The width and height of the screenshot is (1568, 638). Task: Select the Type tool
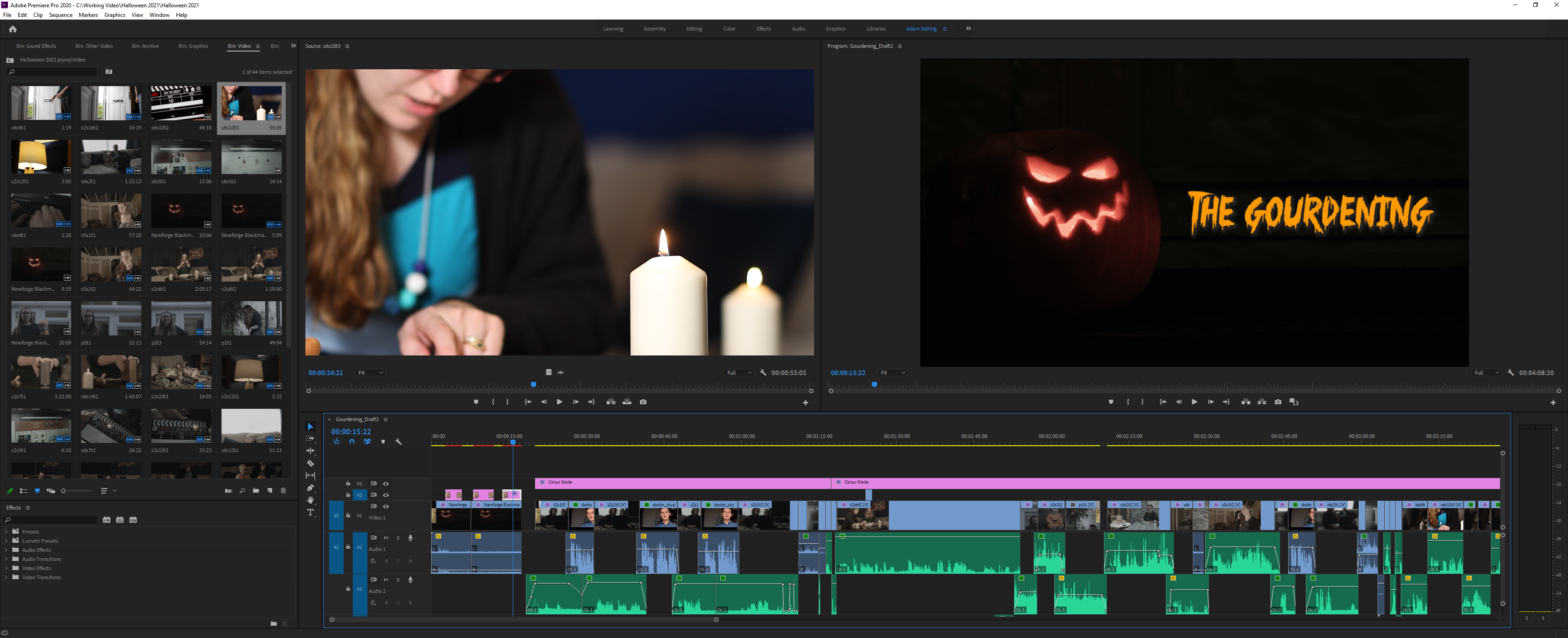pos(310,513)
